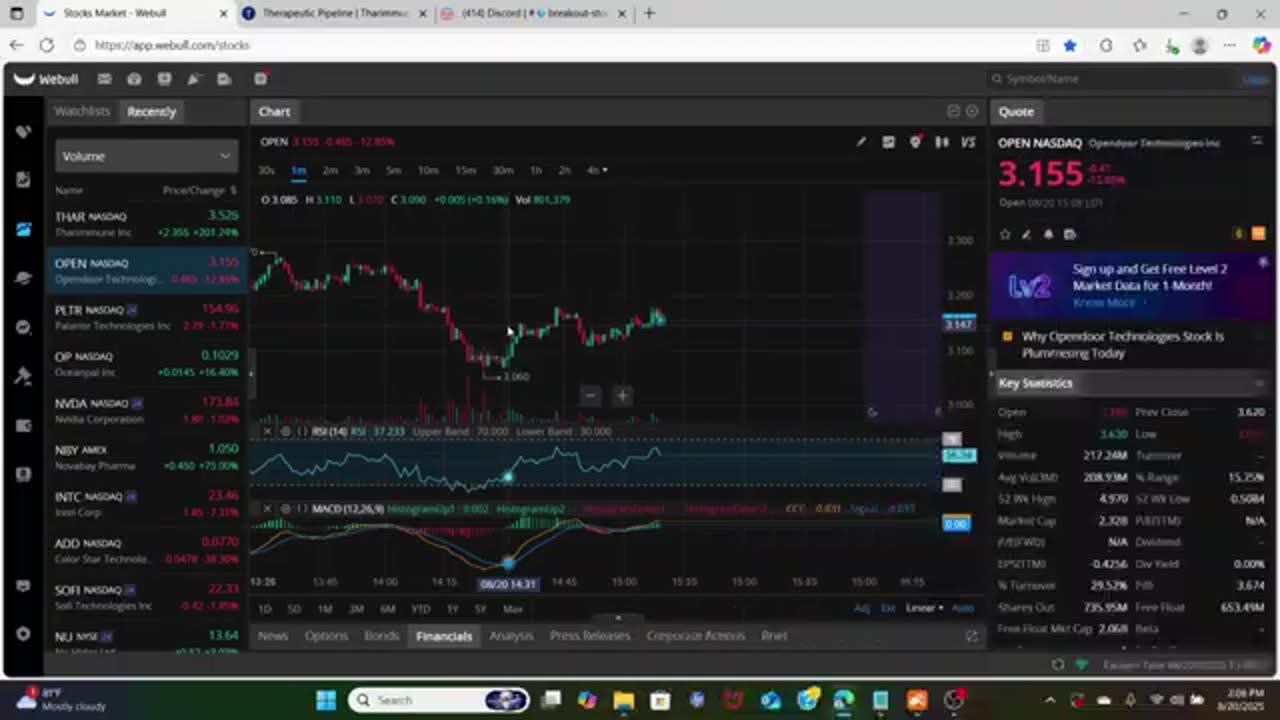This screenshot has height=720, width=1280.
Task: Select the 5m interval
Action: pyautogui.click(x=393, y=170)
